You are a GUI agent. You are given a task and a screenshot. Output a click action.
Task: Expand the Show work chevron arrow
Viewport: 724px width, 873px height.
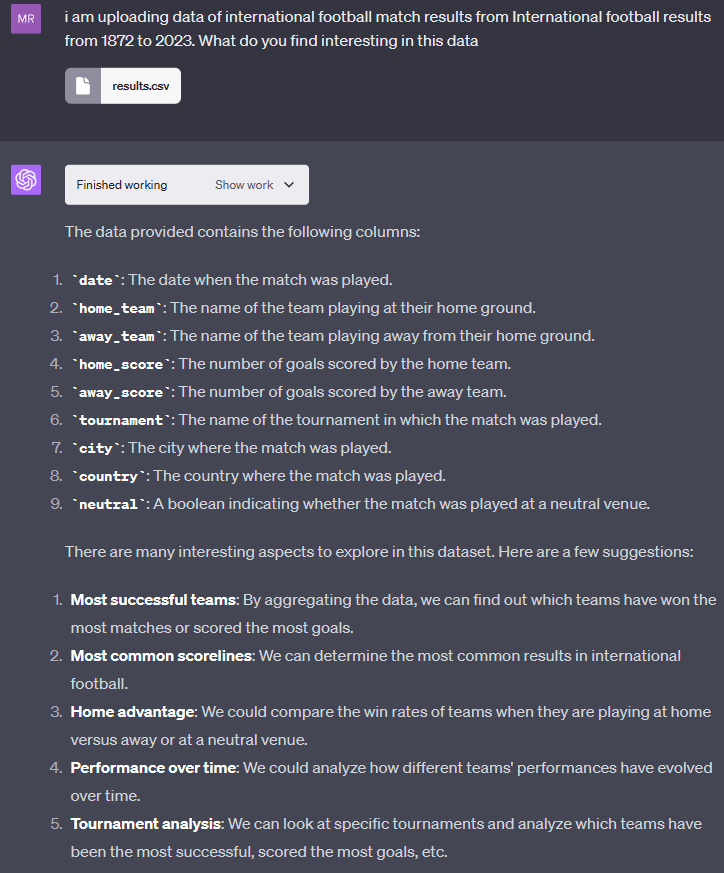[x=289, y=185]
